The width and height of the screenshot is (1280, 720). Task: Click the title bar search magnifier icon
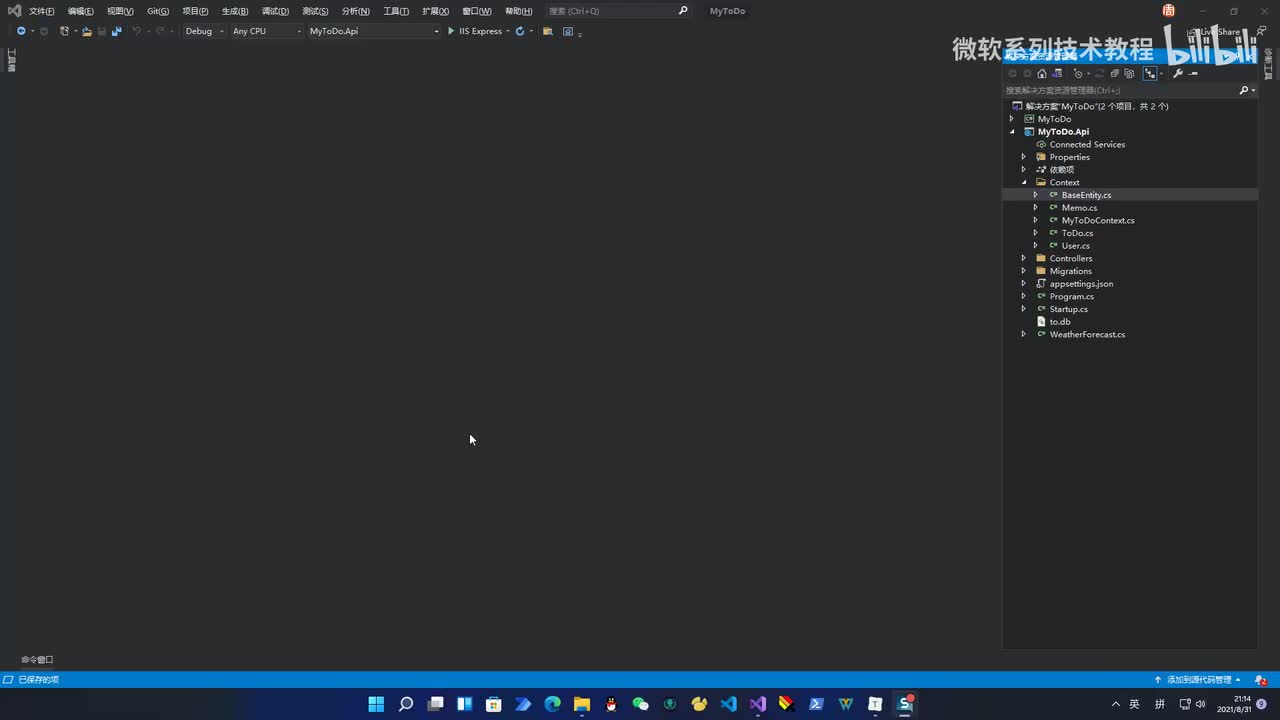tap(683, 11)
